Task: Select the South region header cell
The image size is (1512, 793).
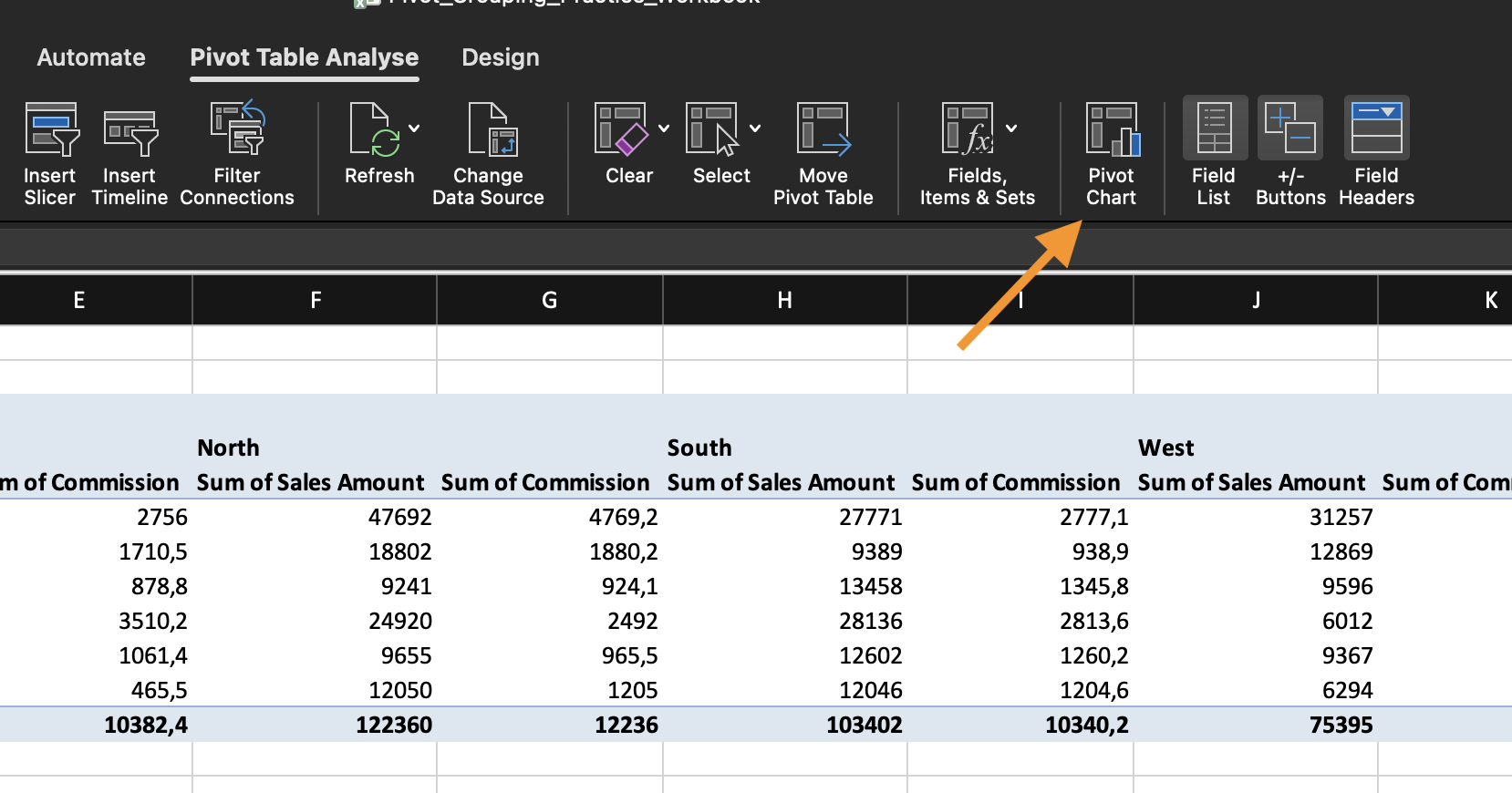Action: click(x=699, y=448)
